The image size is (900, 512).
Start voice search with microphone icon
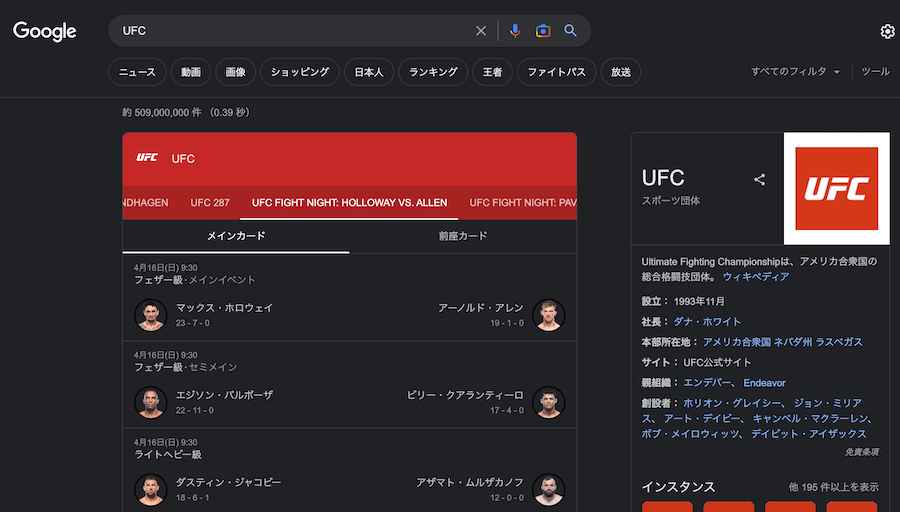pos(515,31)
